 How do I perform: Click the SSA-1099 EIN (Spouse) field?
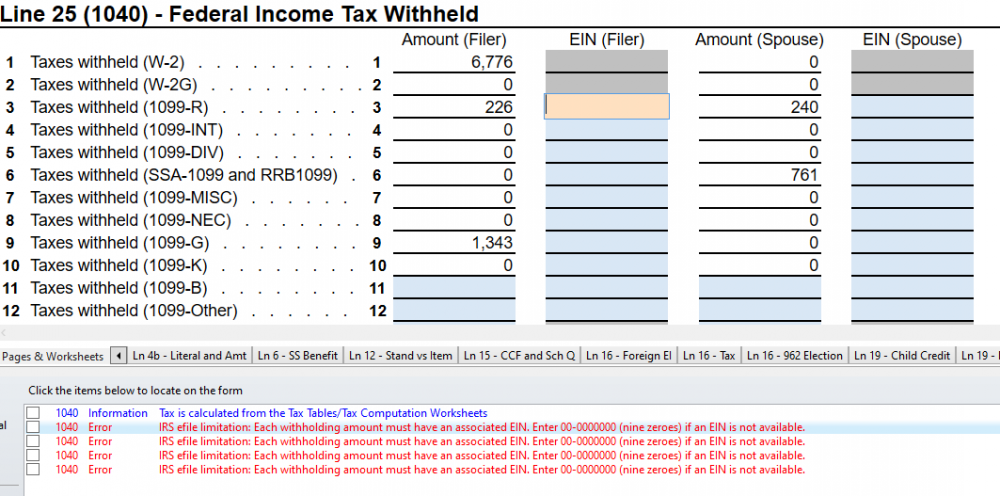point(913,175)
